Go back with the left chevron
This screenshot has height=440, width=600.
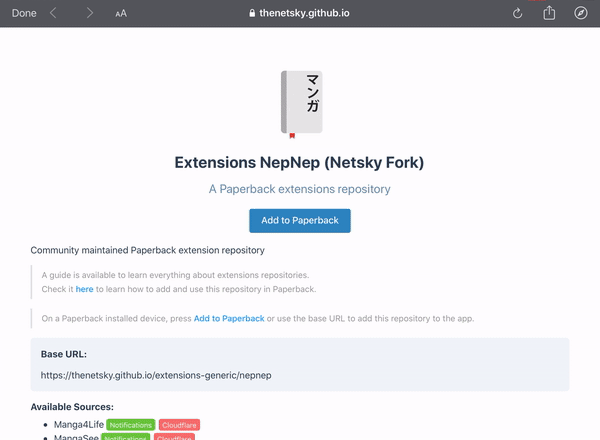tap(53, 13)
